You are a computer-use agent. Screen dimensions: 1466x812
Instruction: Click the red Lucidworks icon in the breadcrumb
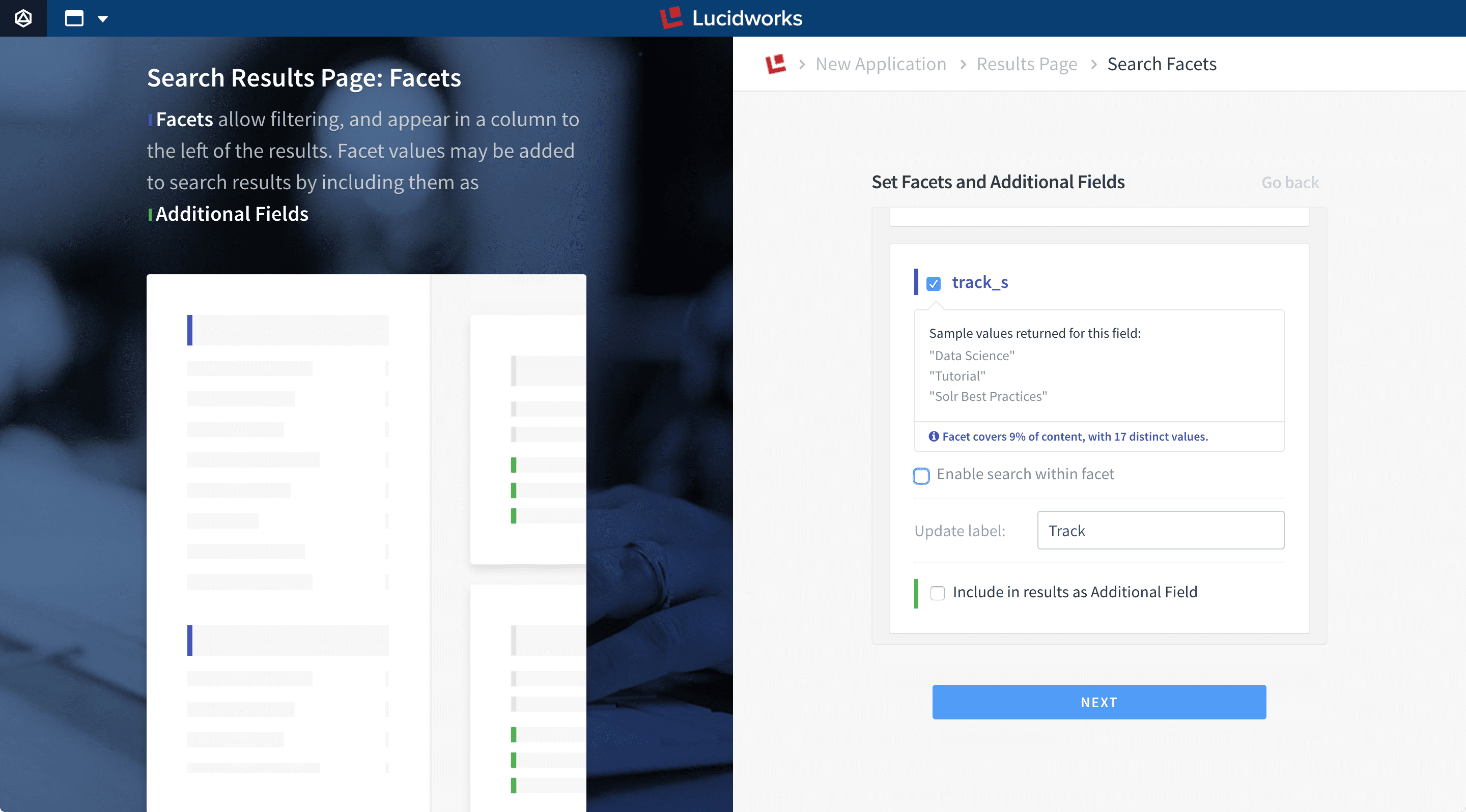click(x=776, y=64)
